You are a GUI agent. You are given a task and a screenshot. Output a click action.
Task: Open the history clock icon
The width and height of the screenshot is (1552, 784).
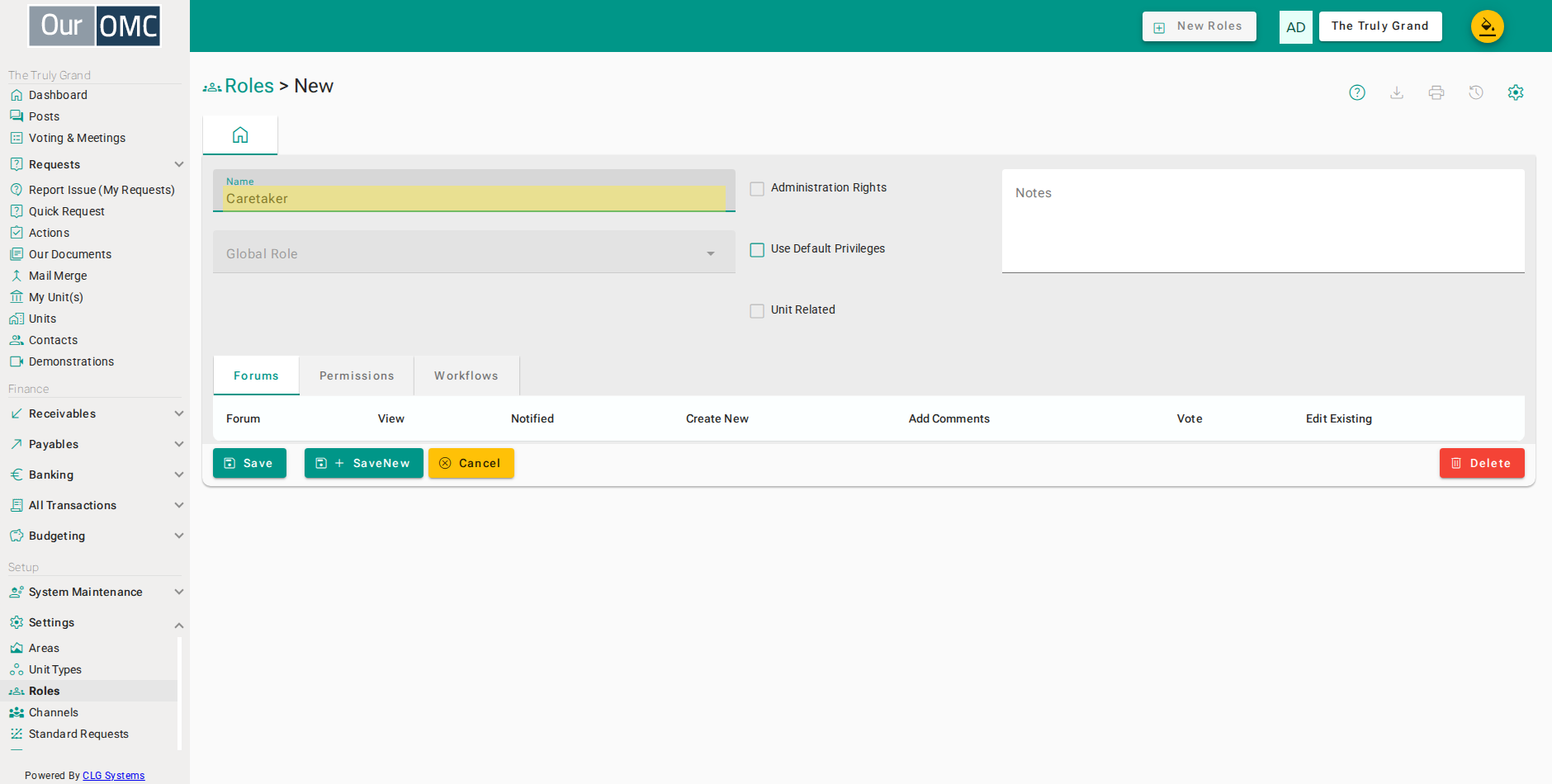coord(1476,92)
